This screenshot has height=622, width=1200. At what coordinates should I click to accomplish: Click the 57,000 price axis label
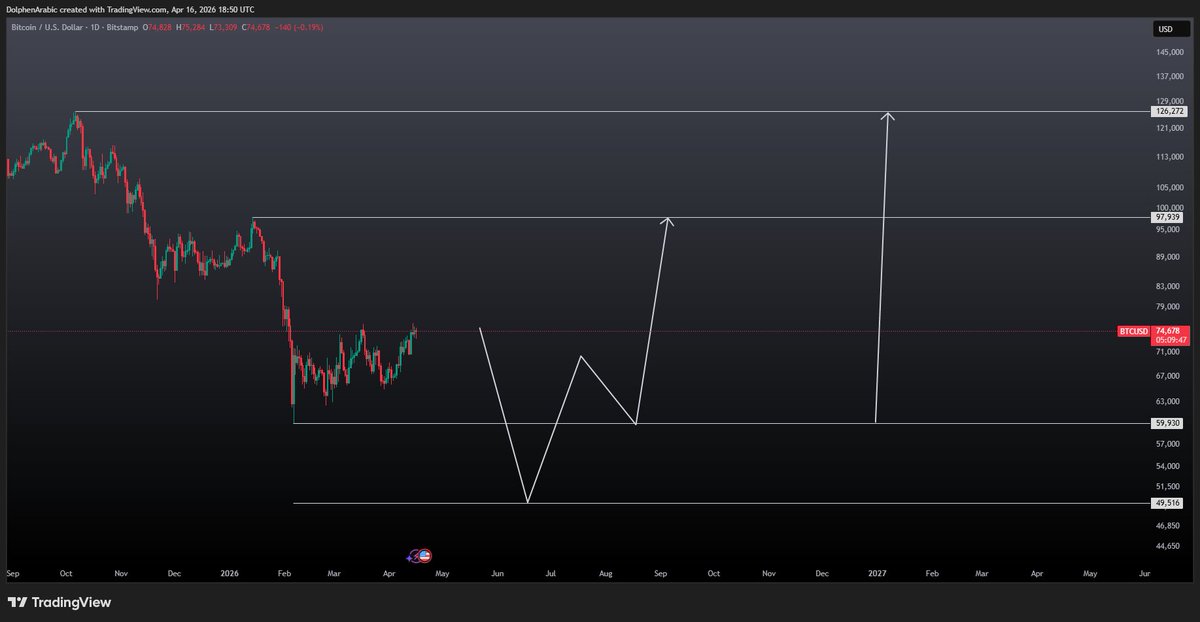(1167, 443)
